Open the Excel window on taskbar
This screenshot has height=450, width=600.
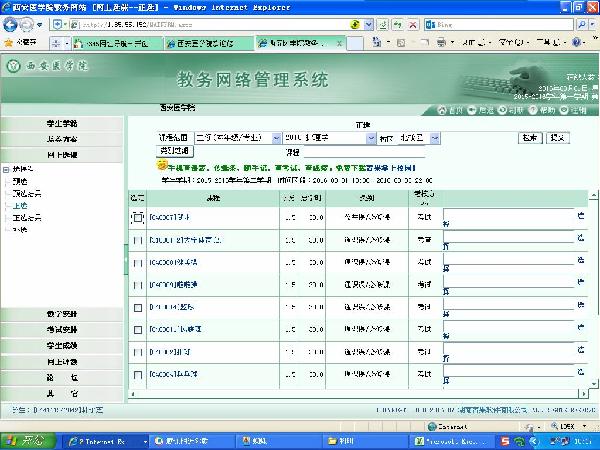coord(451,442)
